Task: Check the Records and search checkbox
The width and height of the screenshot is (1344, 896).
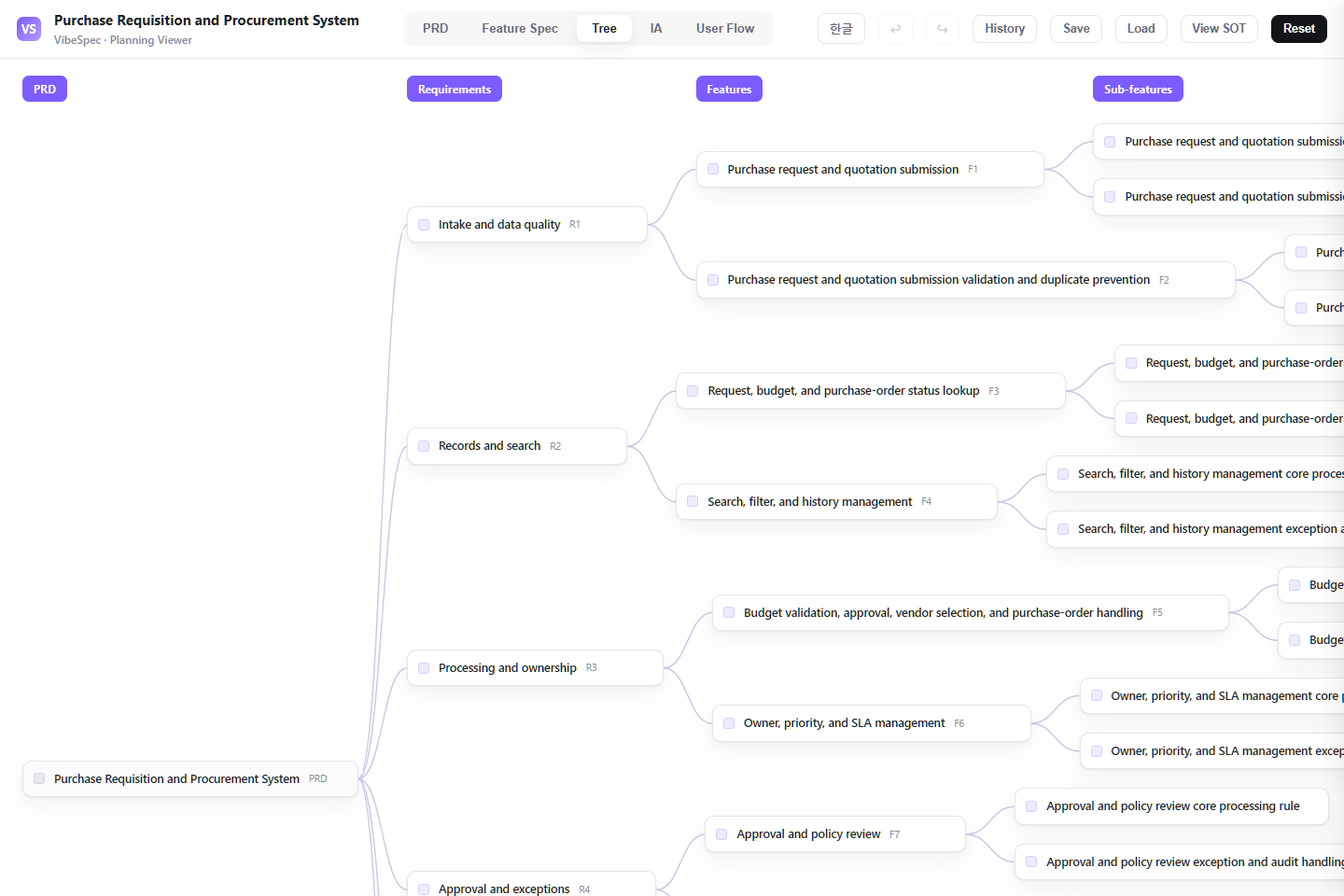Action: [424, 446]
